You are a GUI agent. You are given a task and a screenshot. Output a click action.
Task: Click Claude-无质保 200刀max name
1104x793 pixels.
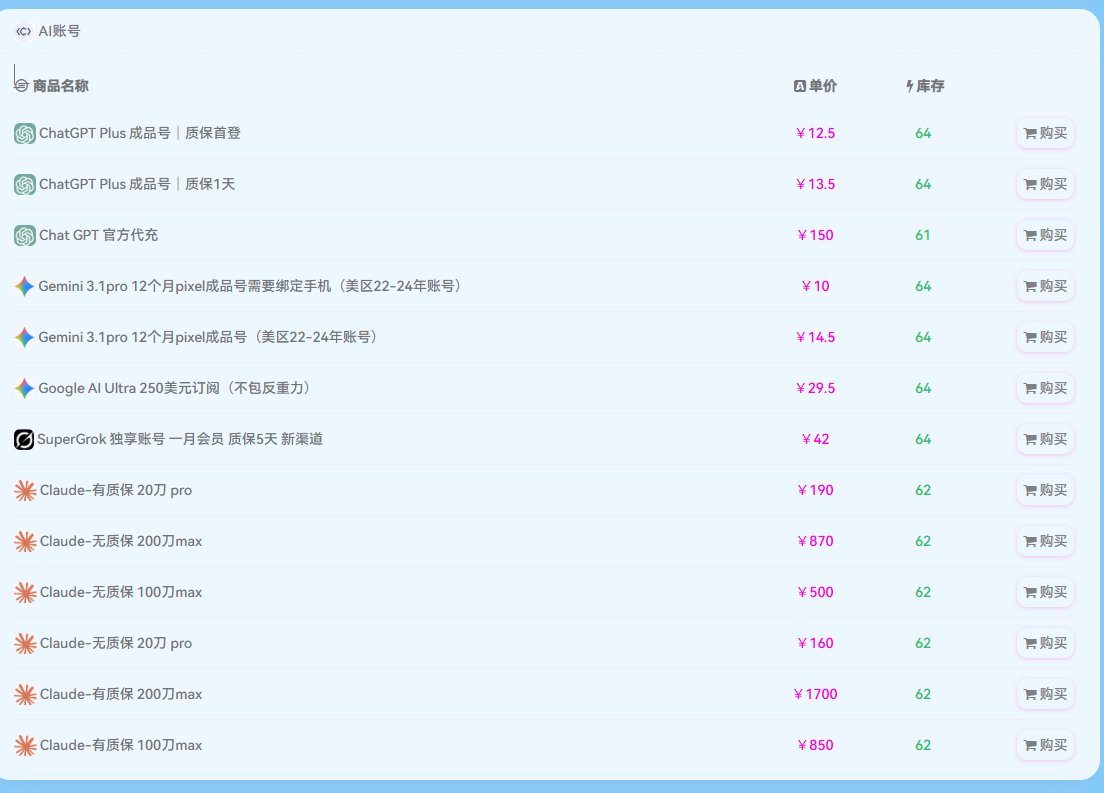(120, 541)
